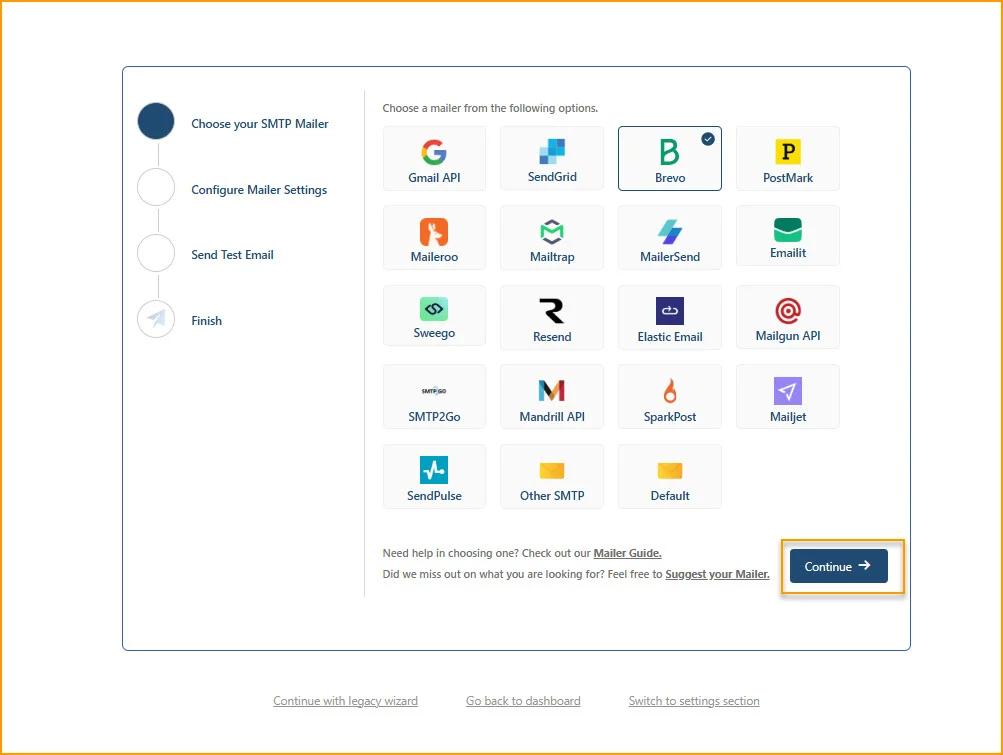Select the Brevo mailer logo
This screenshot has height=755, width=1003.
(669, 152)
